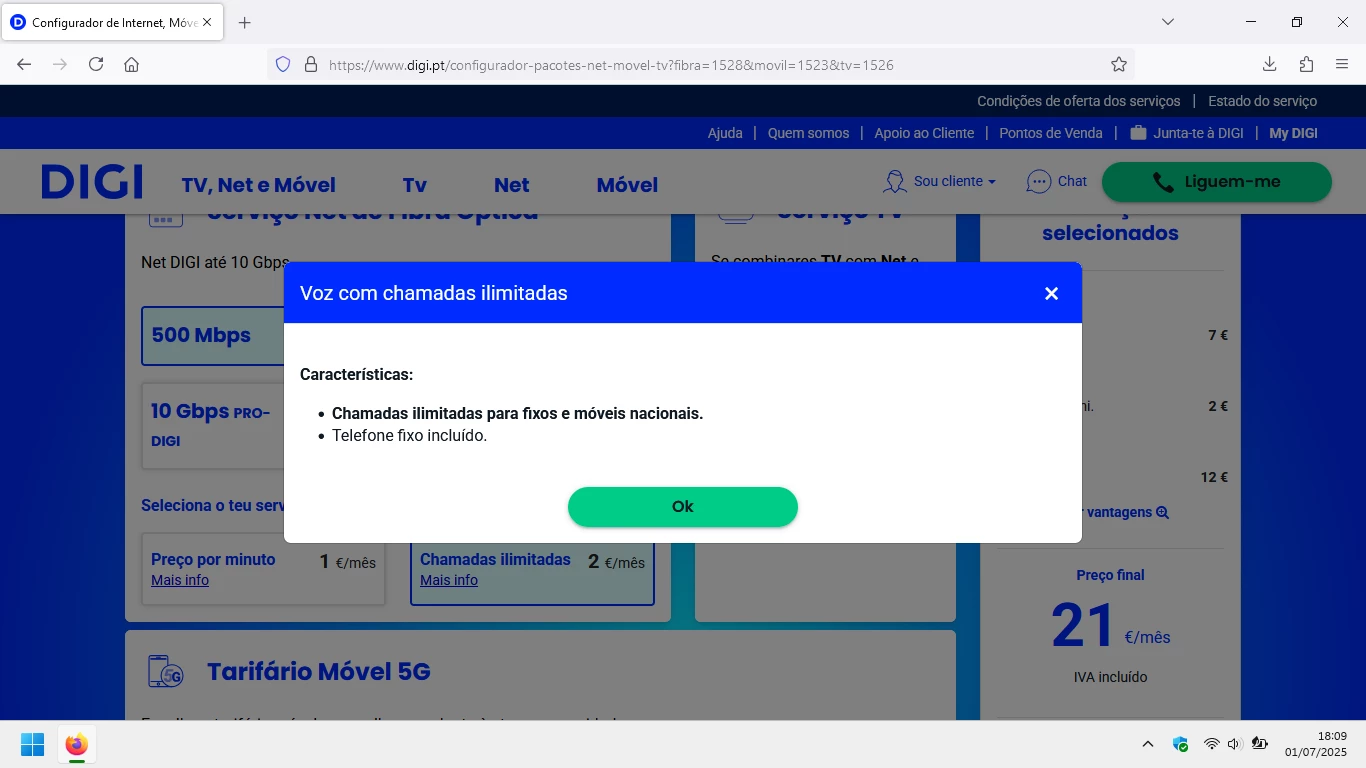Confirm the popup with the Ok button
Screen dimensions: 1366x768
pos(683,506)
